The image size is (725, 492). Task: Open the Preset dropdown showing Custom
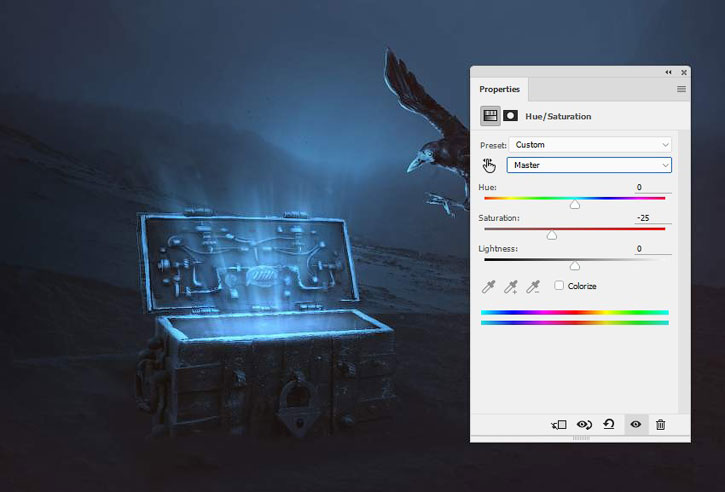point(590,145)
